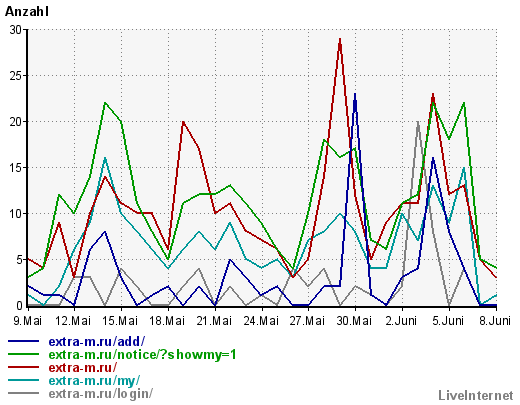520x405 pixels.
Task: Click the 0 value on y-axis
Action: (x=19, y=306)
